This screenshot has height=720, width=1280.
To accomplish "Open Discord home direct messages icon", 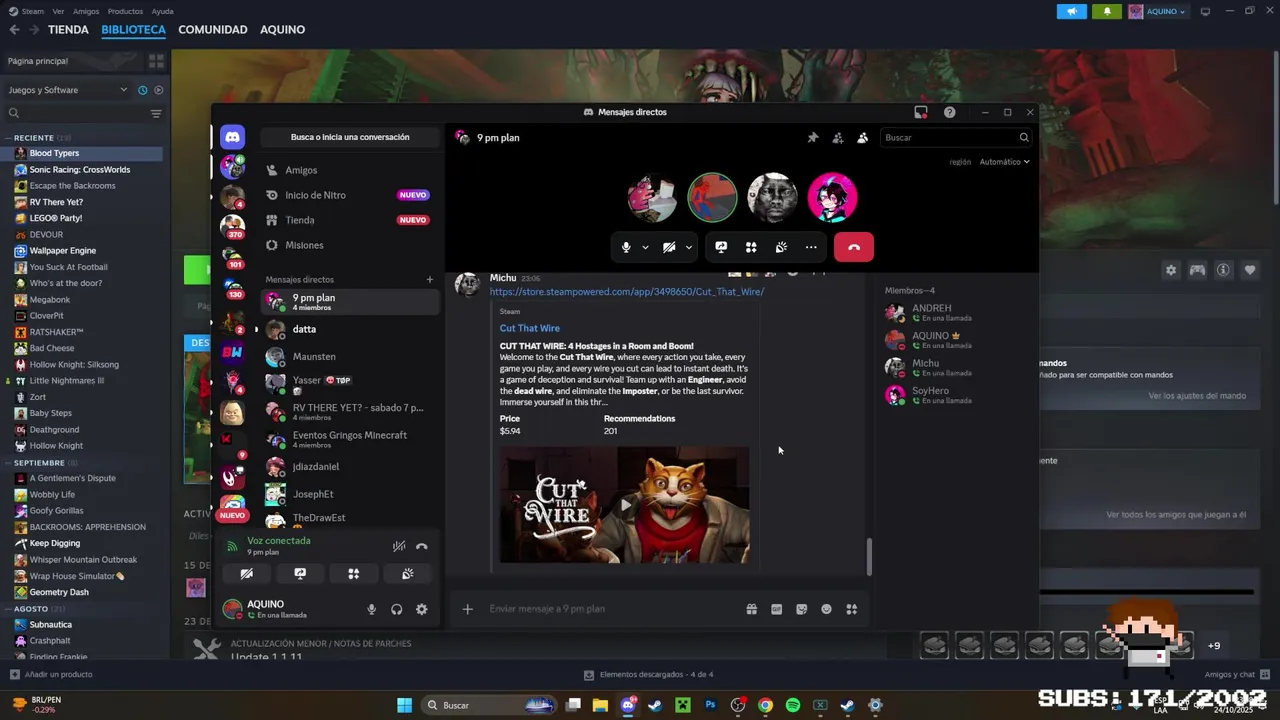I will (232, 137).
